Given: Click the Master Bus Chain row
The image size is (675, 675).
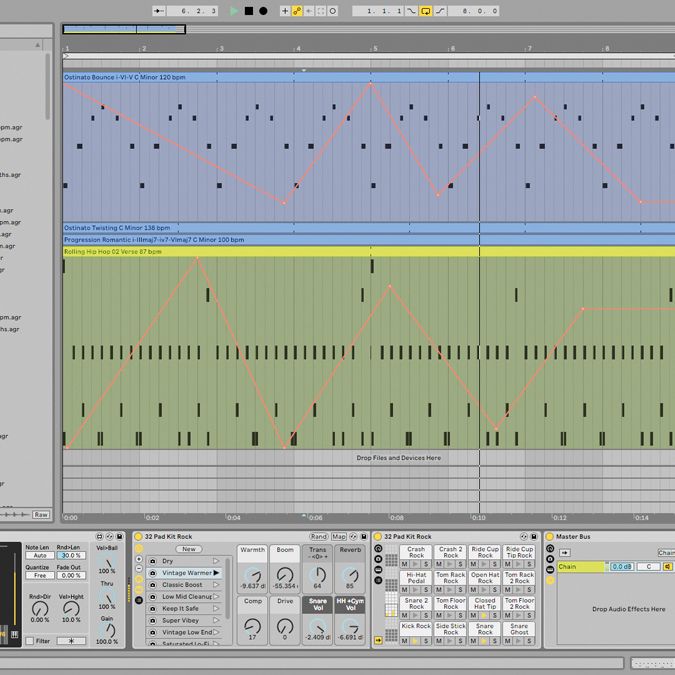Looking at the screenshot, I should pyautogui.click(x=581, y=567).
